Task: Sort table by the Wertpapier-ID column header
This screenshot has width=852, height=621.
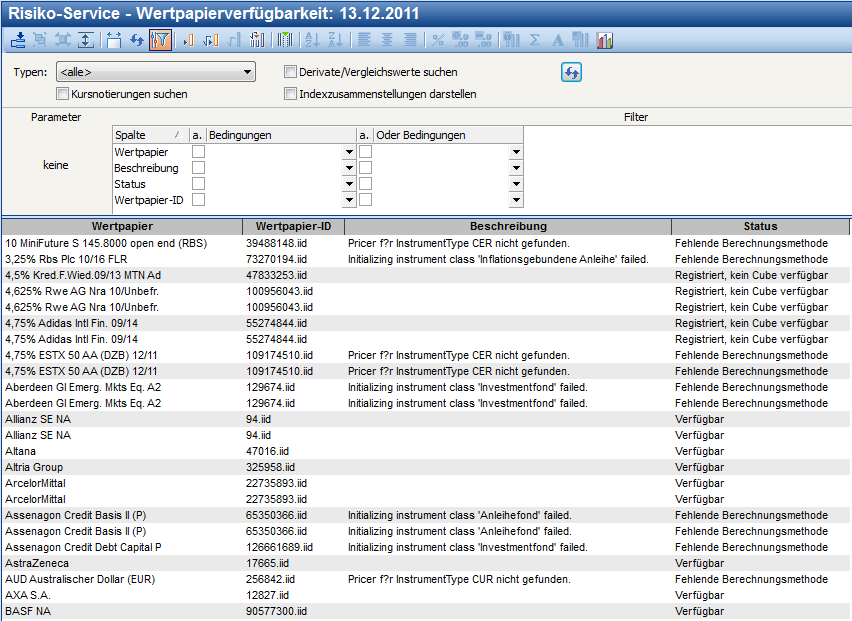Action: click(x=293, y=226)
